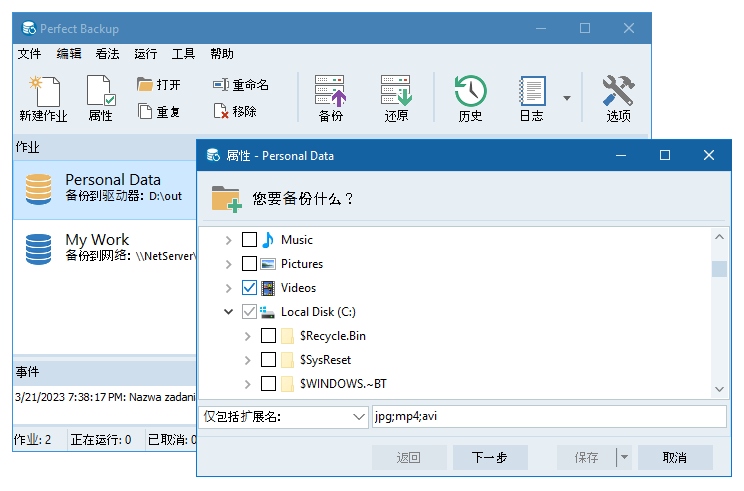The image size is (744, 491).
Task: Check the Music checkbox
Action: tap(250, 240)
